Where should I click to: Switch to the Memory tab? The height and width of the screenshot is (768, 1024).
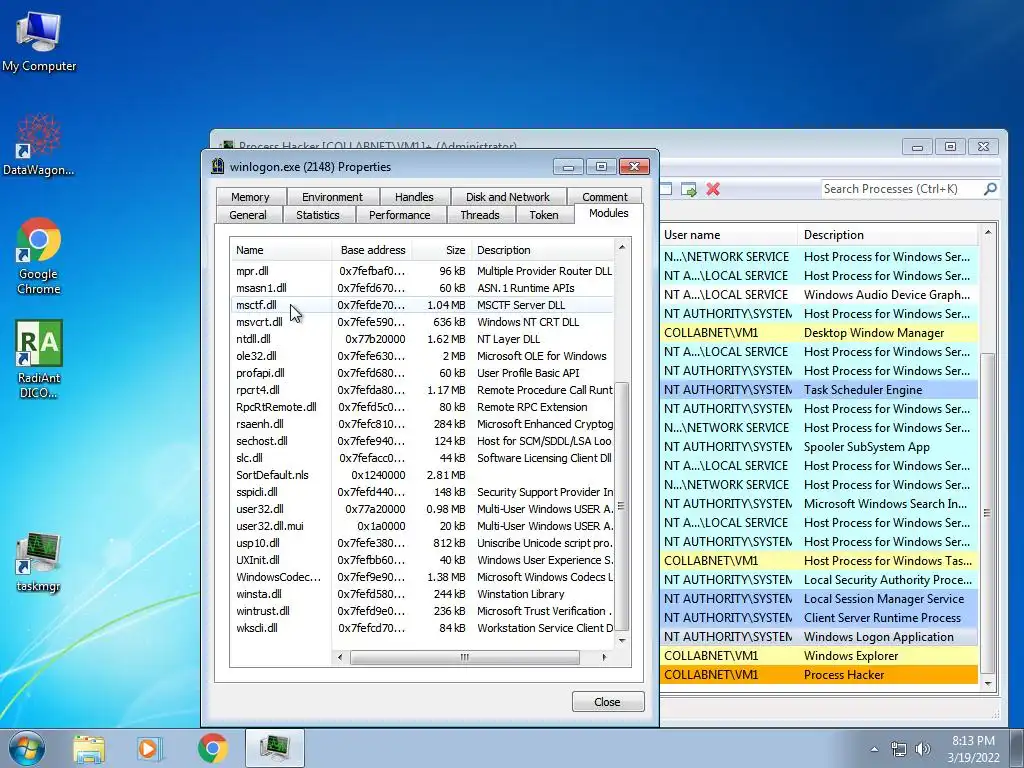tap(250, 197)
